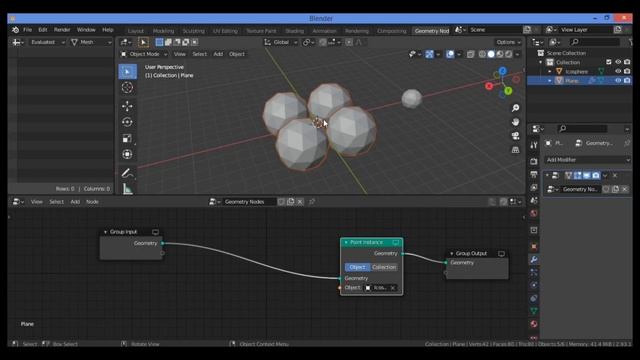Open the Material properties tab icon
The height and width of the screenshot is (360, 640).
click(x=534, y=324)
